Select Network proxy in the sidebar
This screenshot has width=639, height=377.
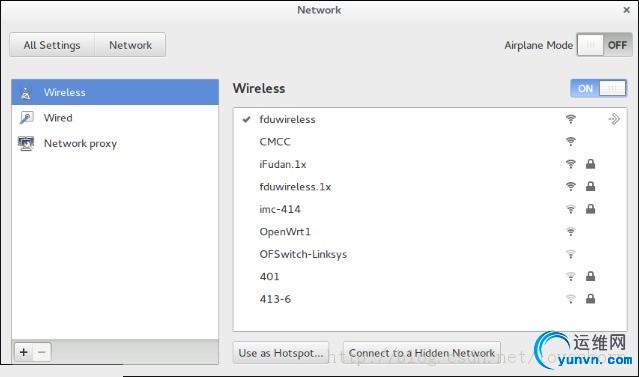(115, 143)
